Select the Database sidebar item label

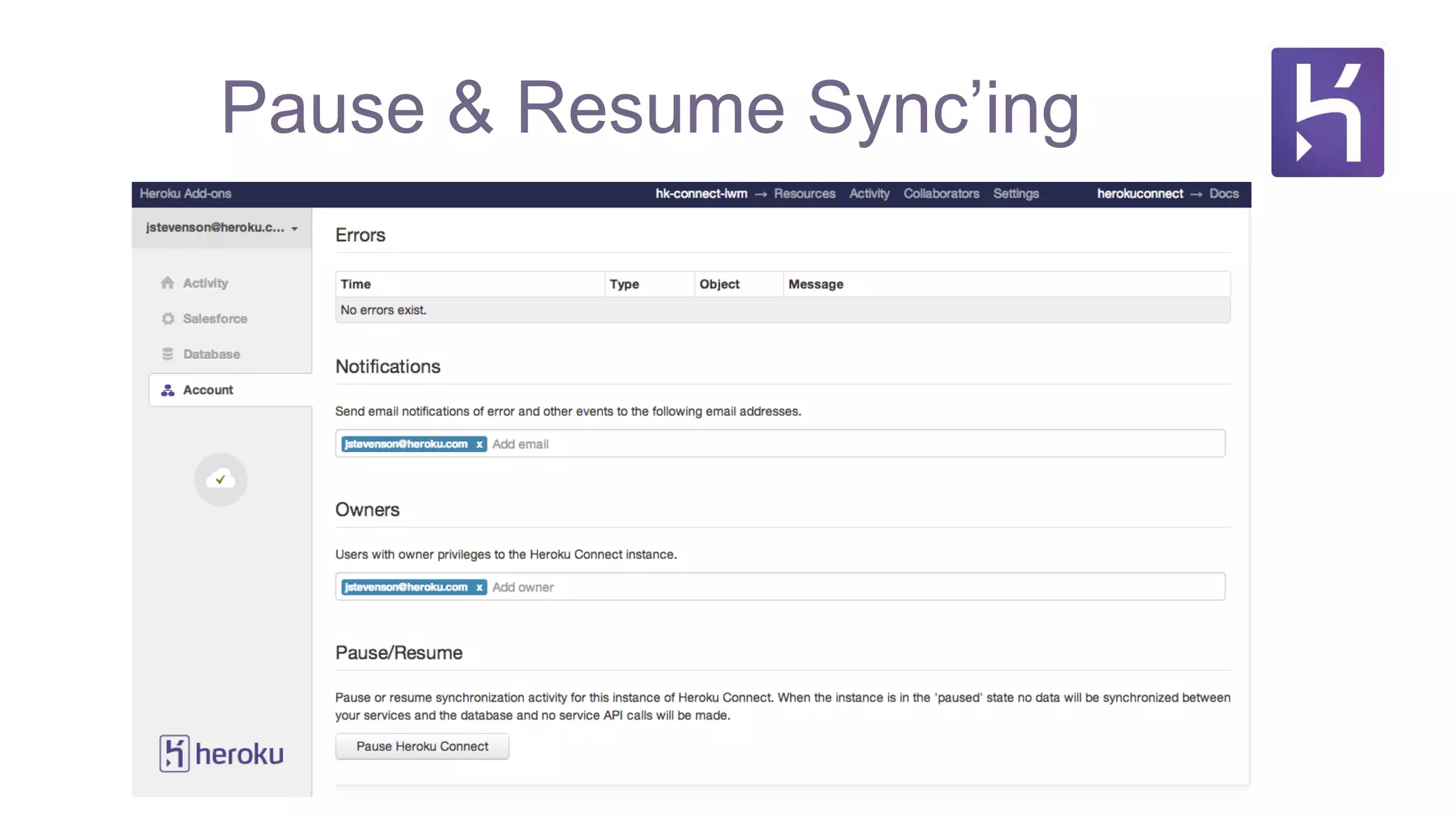click(x=211, y=354)
